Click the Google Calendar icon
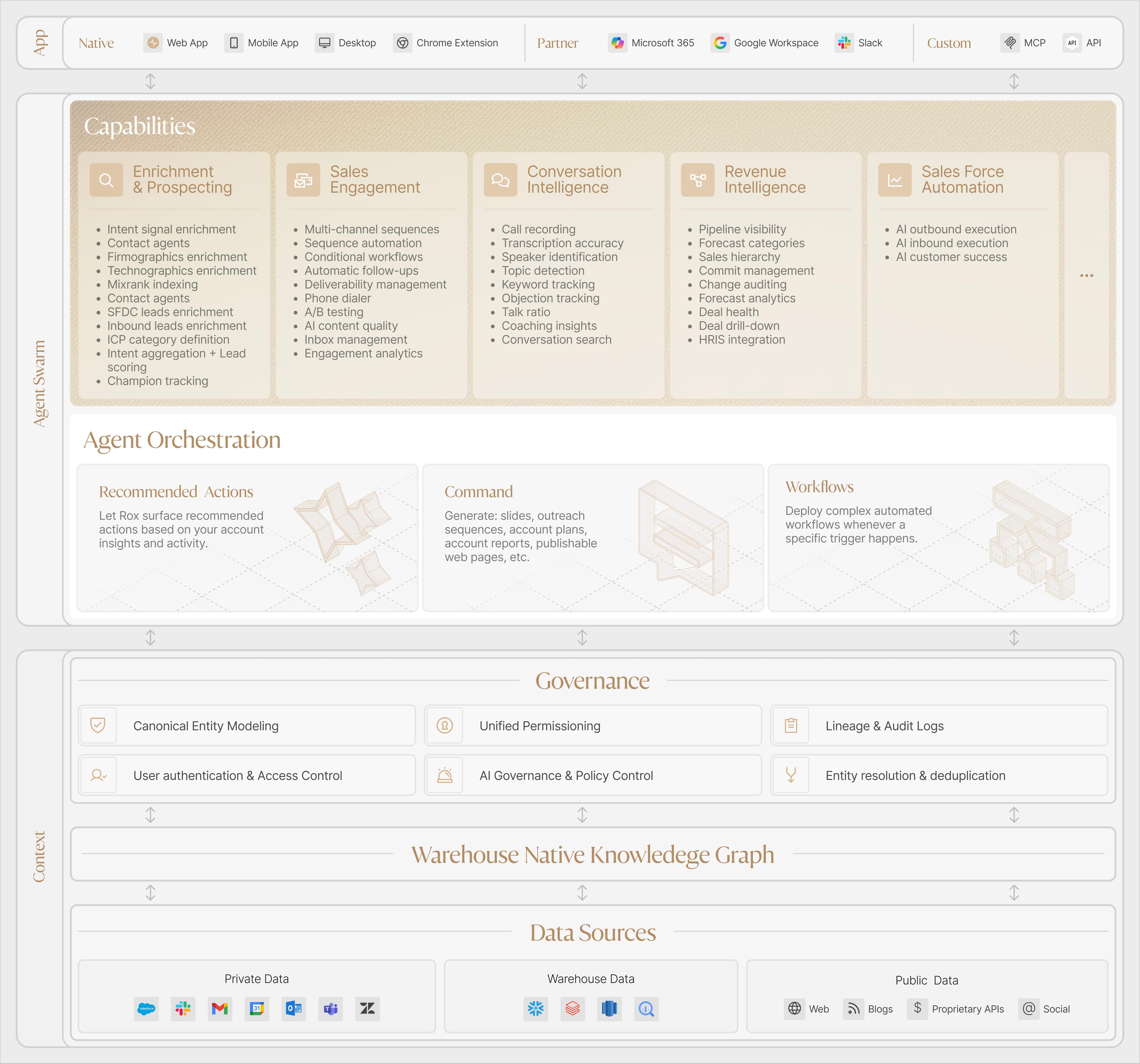This screenshot has width=1140, height=1064. click(x=256, y=1008)
